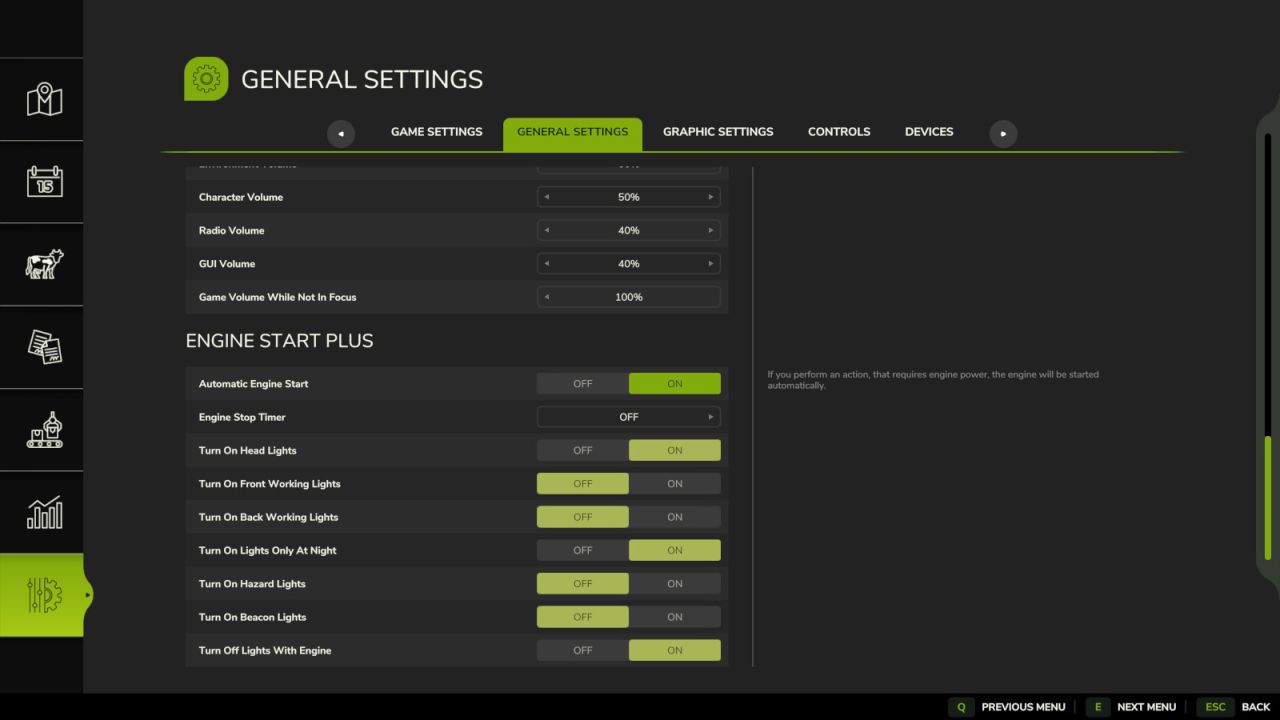
Task: Switch to Controls tab
Action: 838,132
